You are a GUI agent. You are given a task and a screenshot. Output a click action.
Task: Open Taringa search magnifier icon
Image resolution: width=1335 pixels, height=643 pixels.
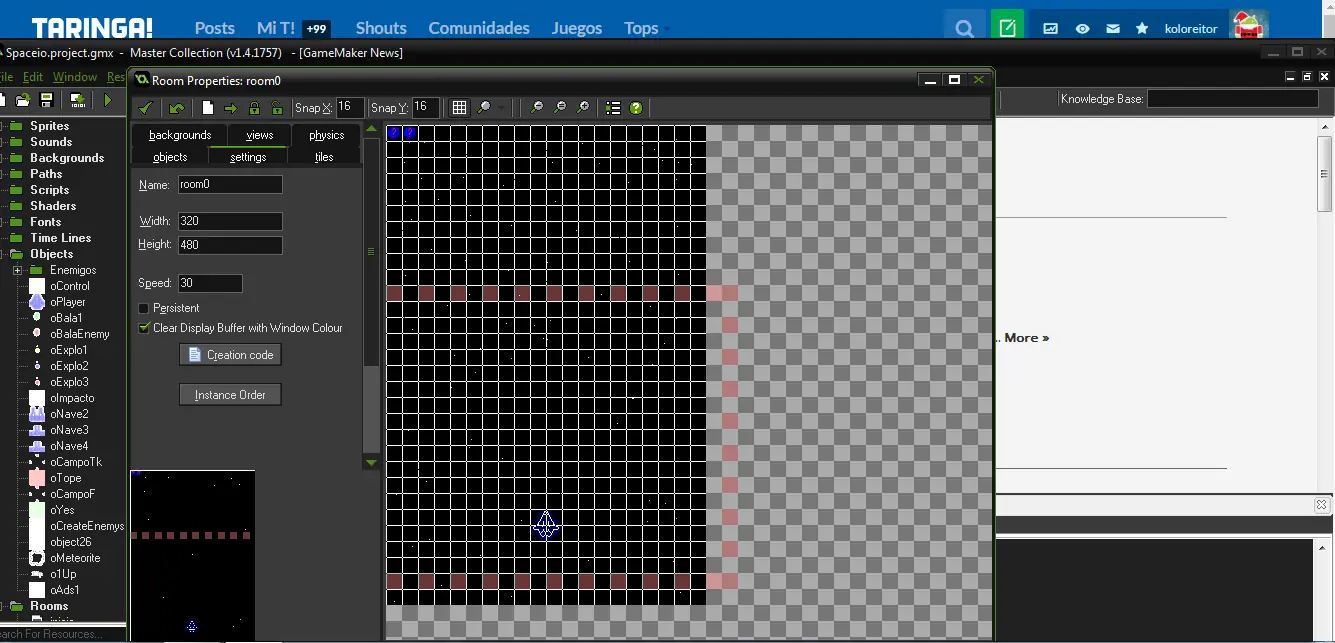tap(964, 28)
